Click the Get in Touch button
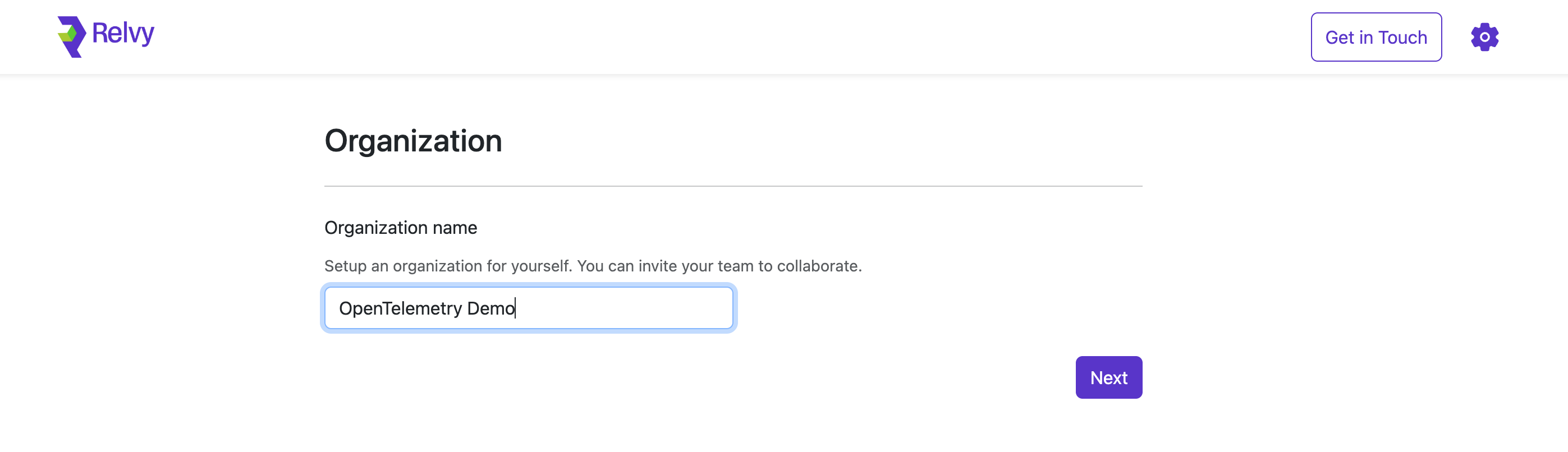The height and width of the screenshot is (452, 1568). 1376,37
